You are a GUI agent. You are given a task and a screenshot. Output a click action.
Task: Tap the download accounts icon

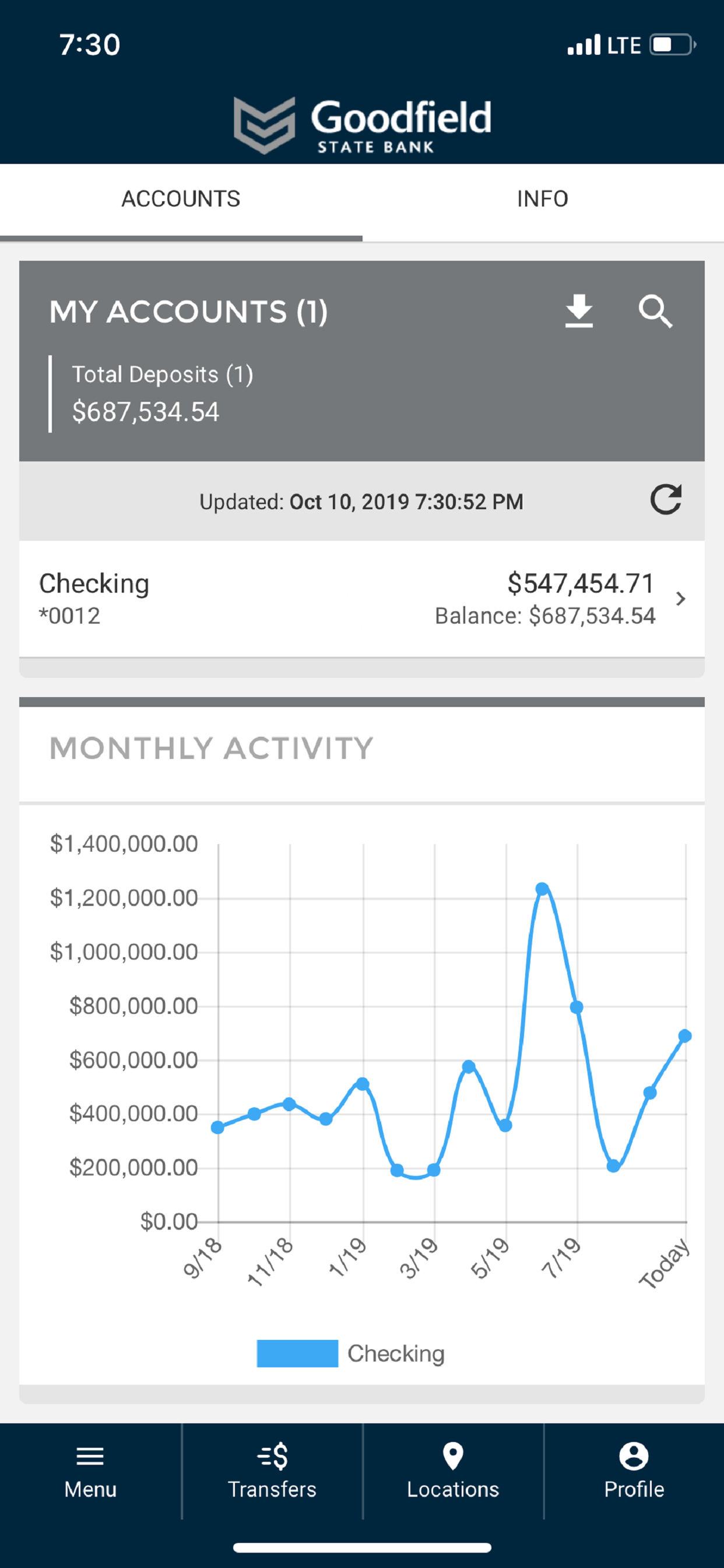point(579,311)
